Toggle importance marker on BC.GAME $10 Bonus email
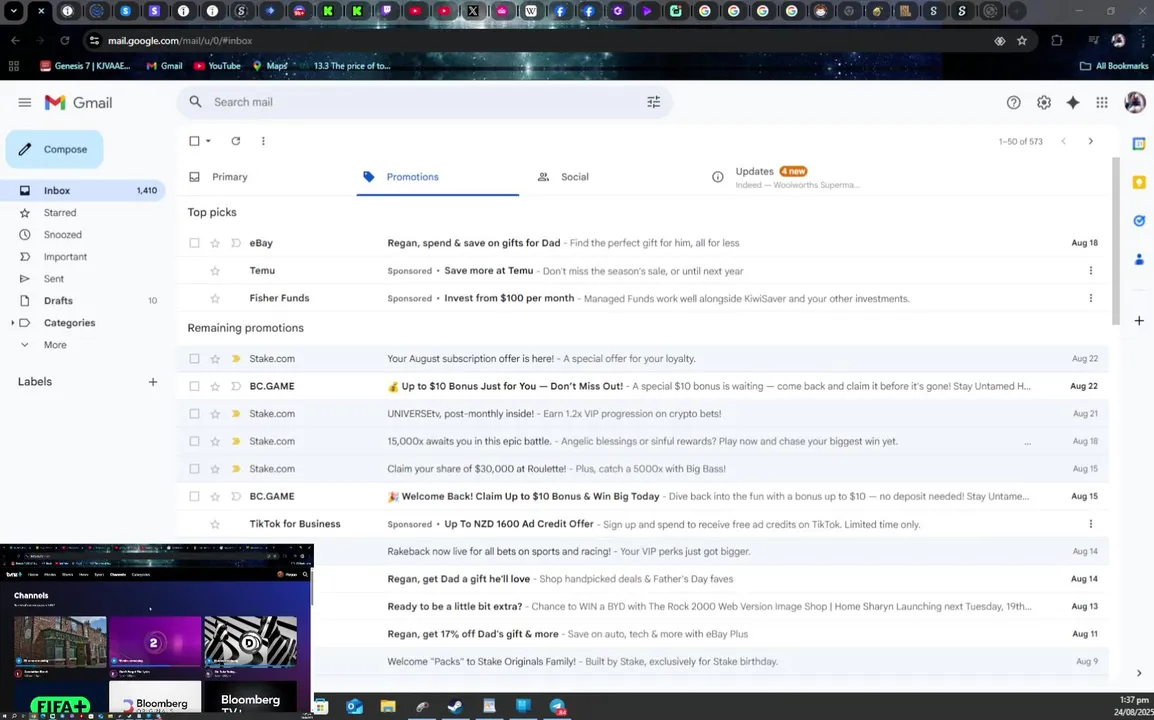This screenshot has width=1154, height=720. [x=236, y=386]
